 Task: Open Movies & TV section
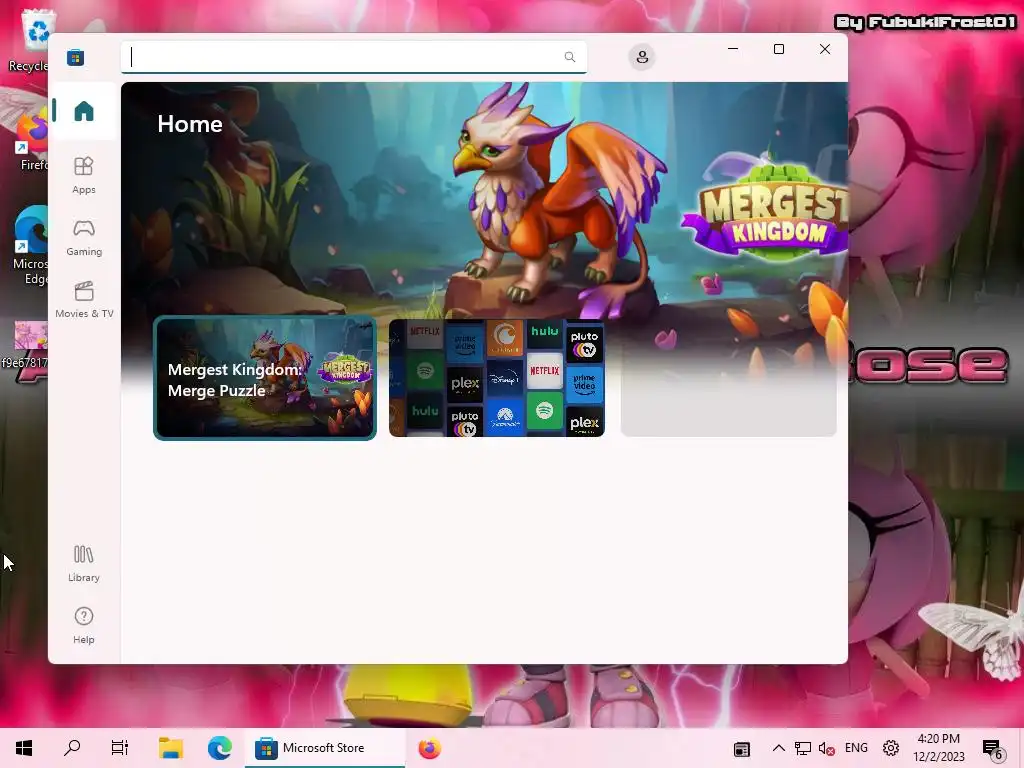[84, 300]
